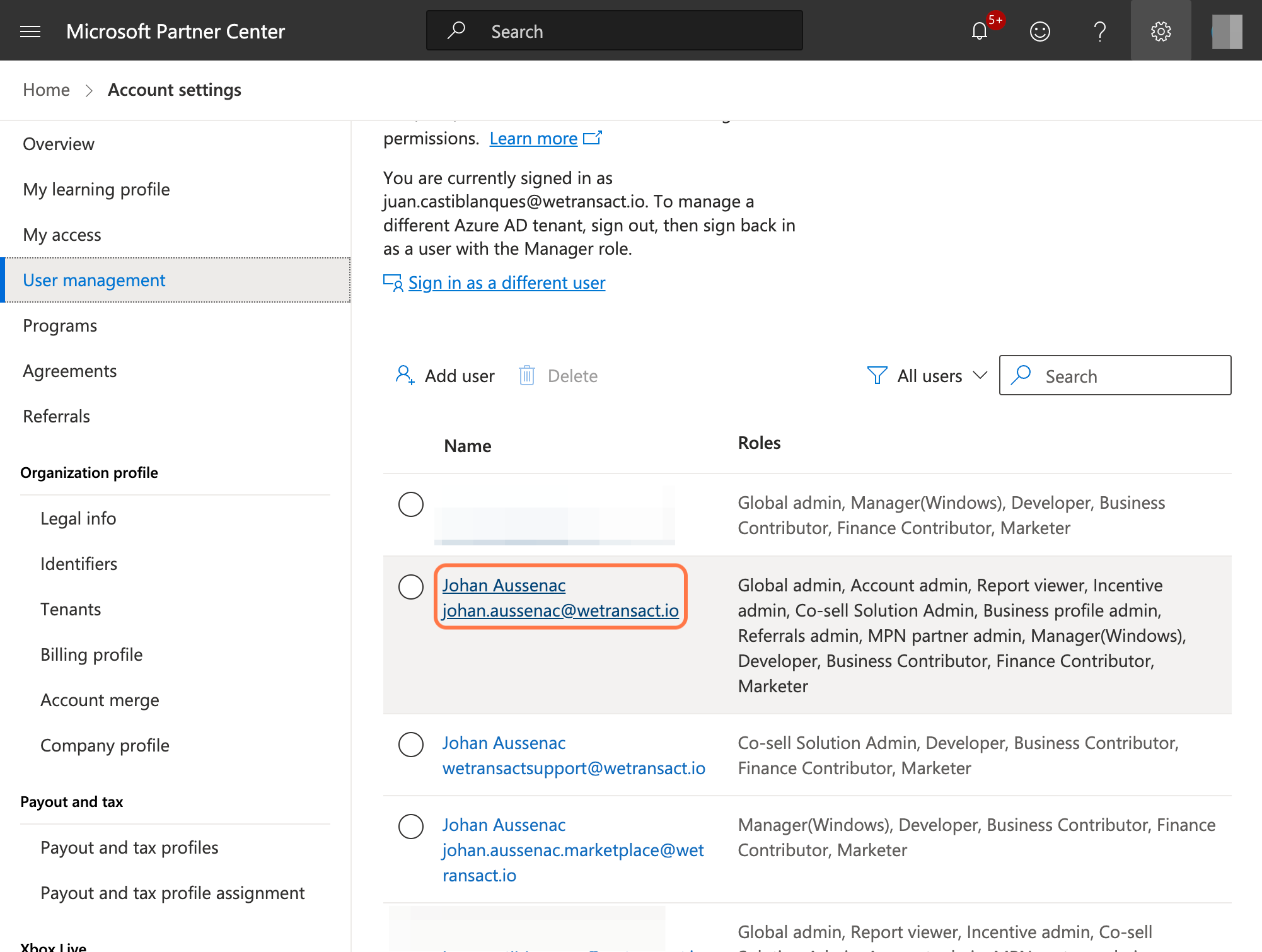Open Programs in the sidebar

[x=60, y=325]
